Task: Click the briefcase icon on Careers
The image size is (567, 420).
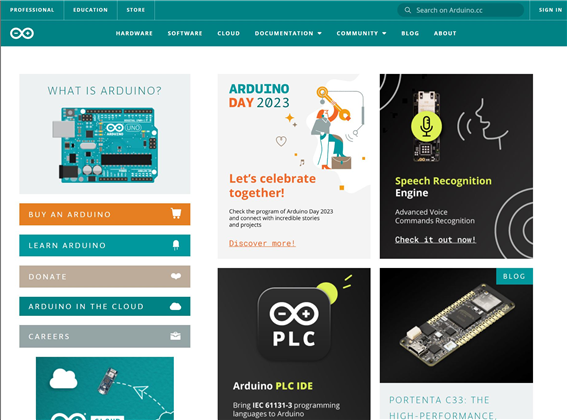Action: tap(175, 336)
